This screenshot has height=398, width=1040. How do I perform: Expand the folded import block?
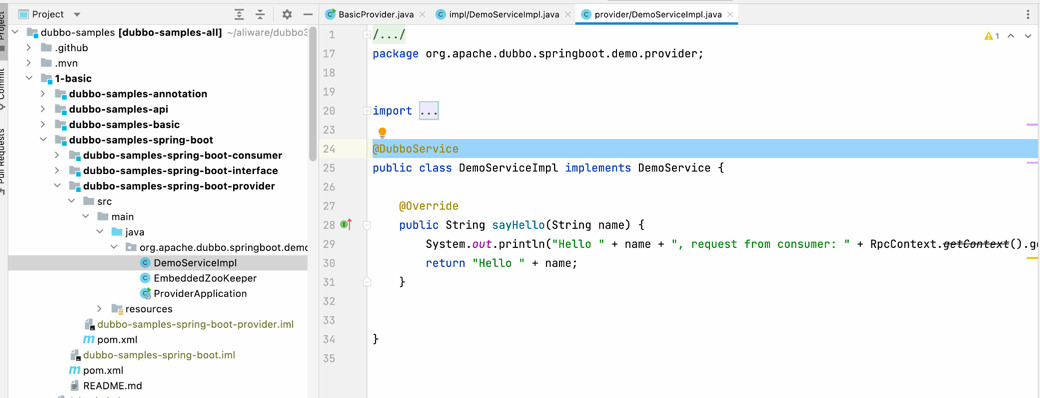(428, 111)
